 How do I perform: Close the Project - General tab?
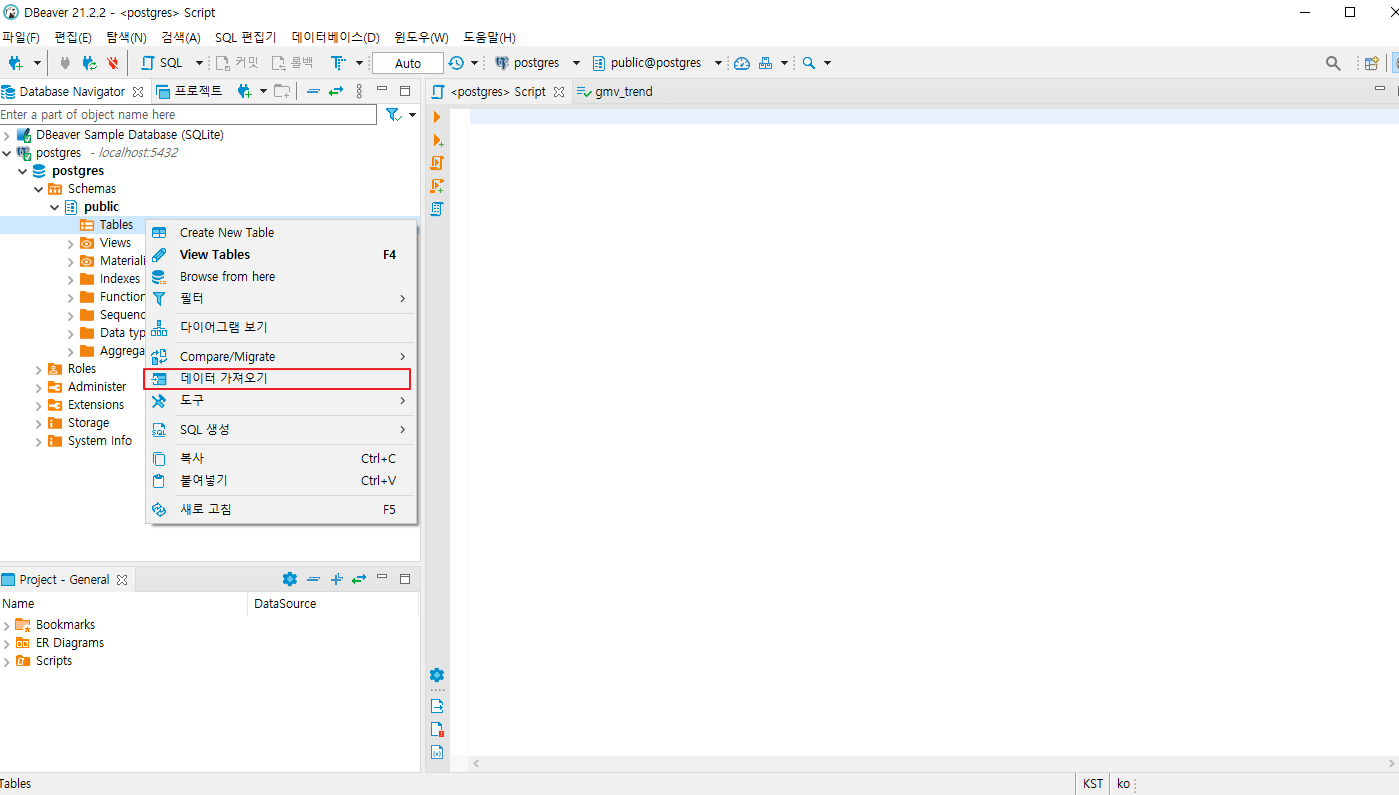click(x=122, y=580)
